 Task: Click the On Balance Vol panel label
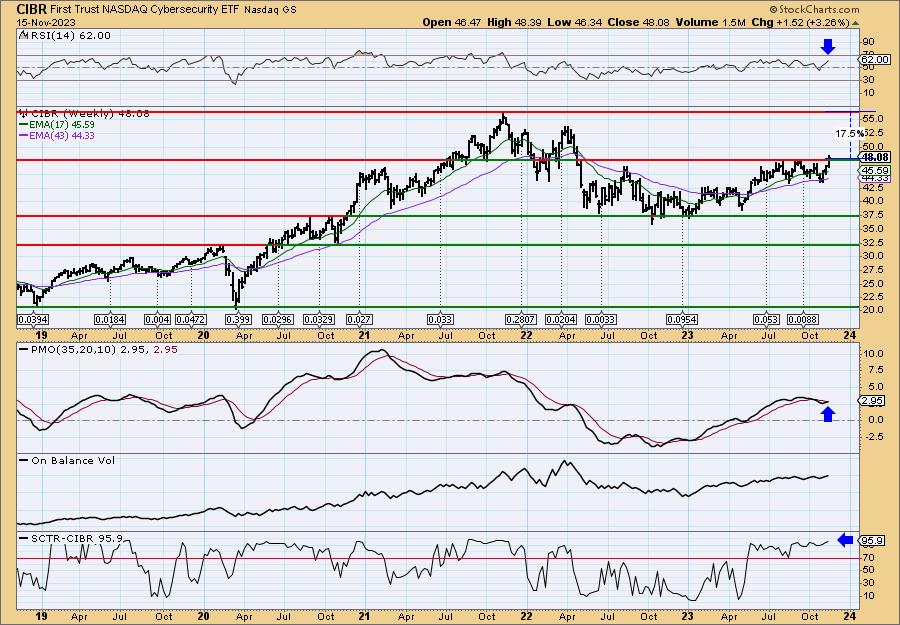[x=67, y=460]
